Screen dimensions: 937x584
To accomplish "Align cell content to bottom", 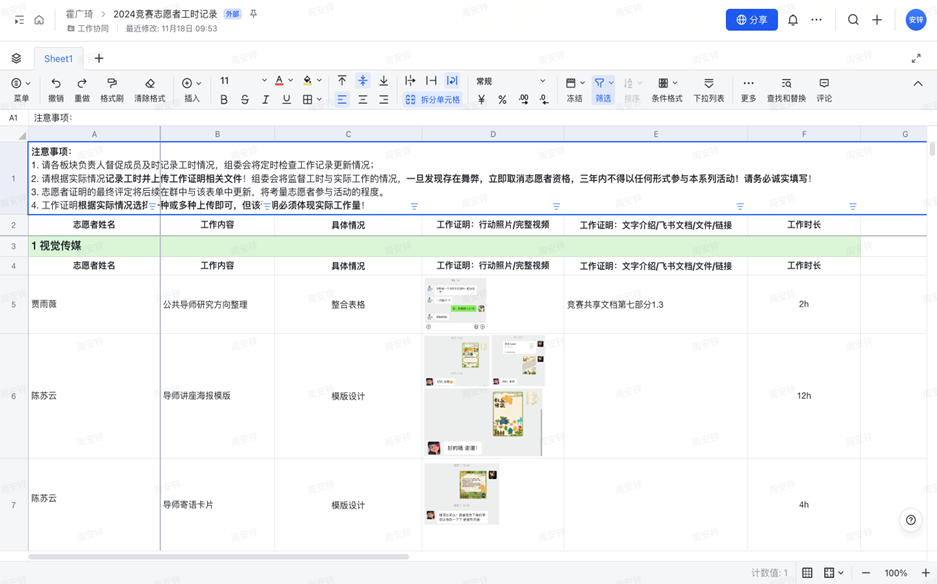I will click(x=384, y=81).
